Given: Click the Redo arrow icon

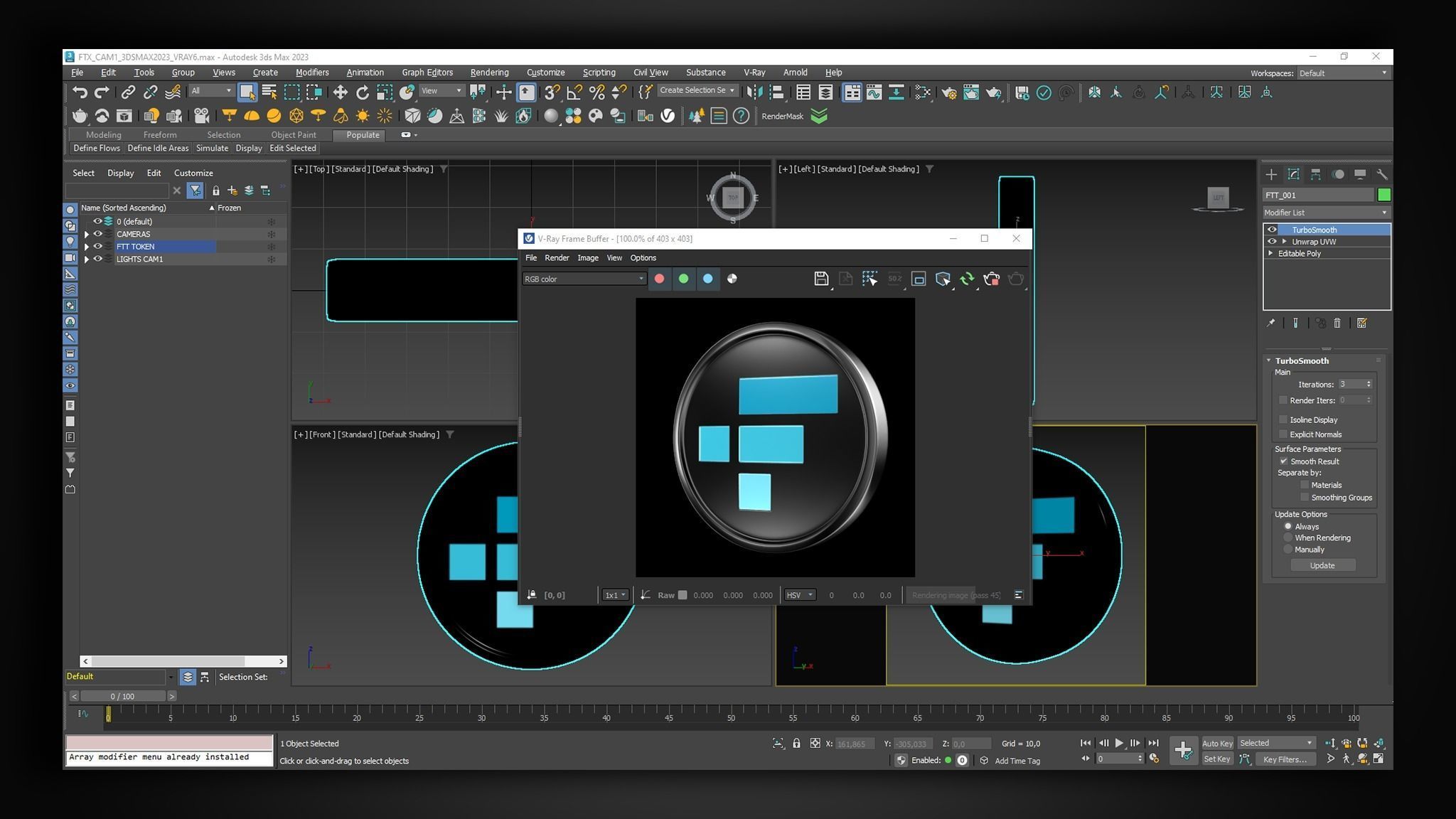Looking at the screenshot, I should click(x=102, y=92).
